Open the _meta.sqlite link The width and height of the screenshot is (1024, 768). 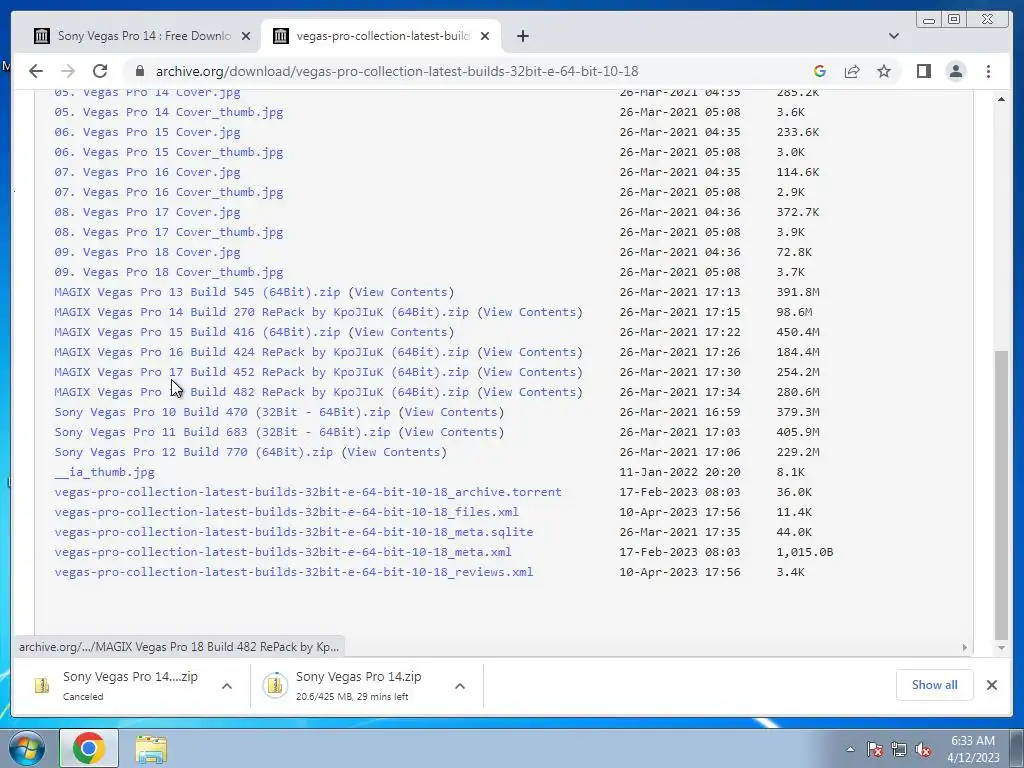[x=294, y=532]
